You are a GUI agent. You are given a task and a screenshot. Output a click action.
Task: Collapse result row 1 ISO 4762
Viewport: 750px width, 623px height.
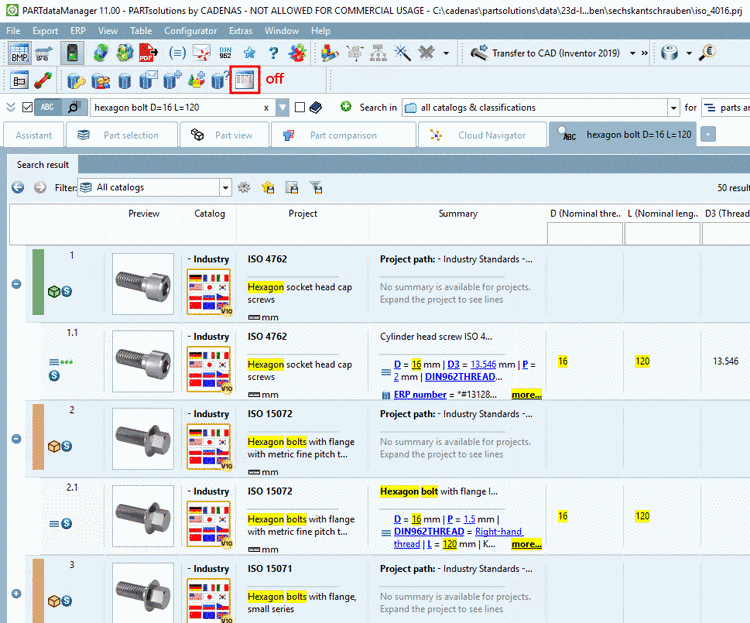pos(16,284)
